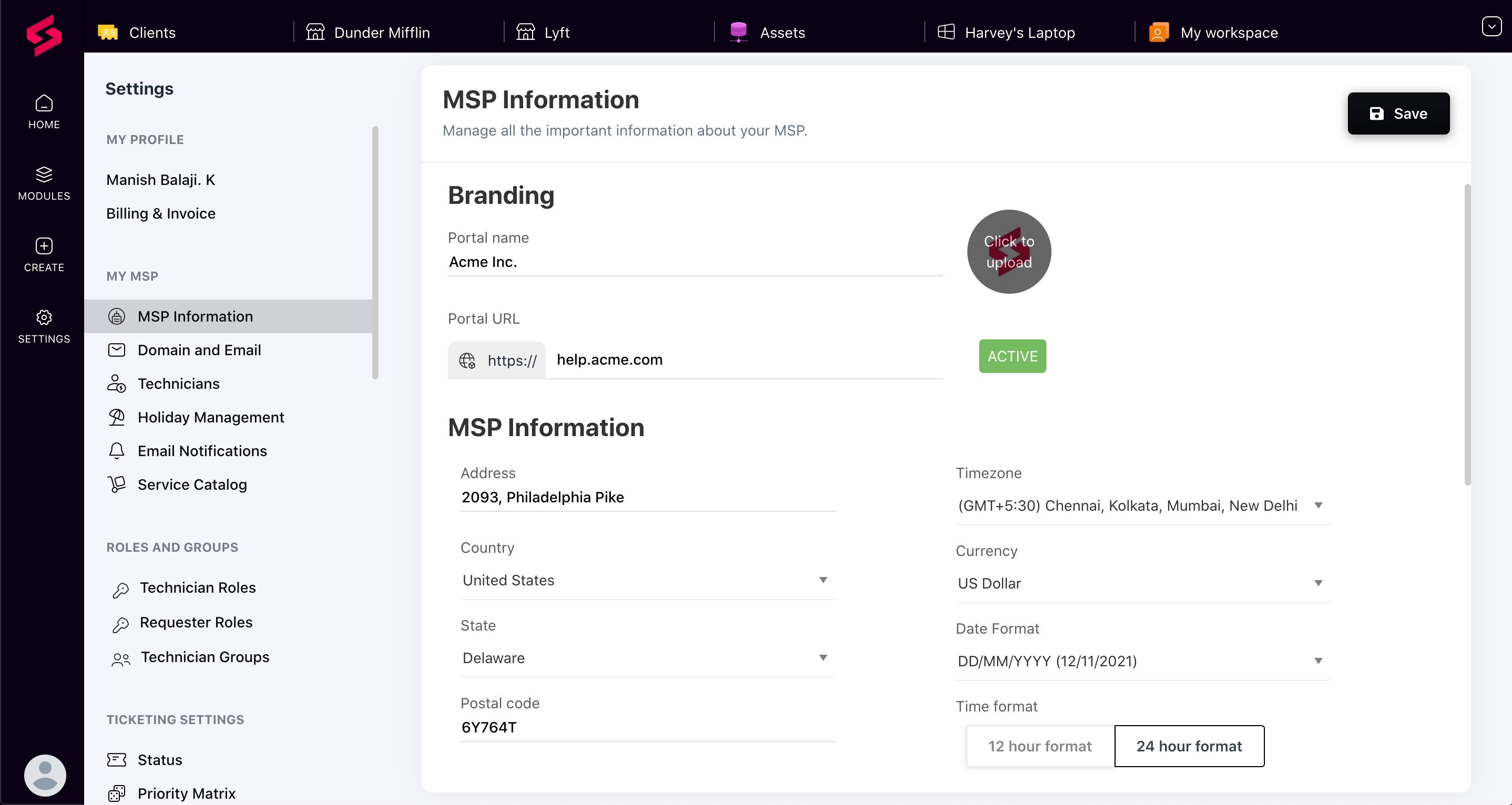Click the Email Notifications bell icon
The height and width of the screenshot is (805, 1512).
116,451
